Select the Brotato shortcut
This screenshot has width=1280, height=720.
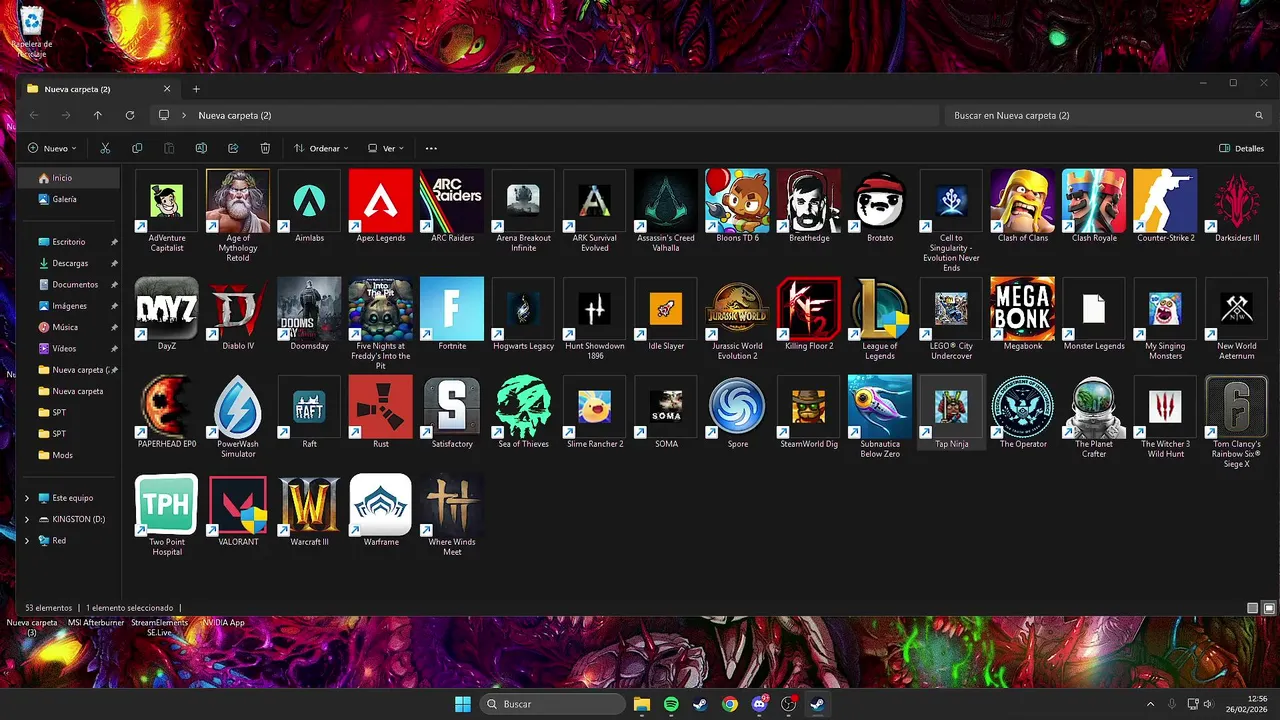(880, 201)
